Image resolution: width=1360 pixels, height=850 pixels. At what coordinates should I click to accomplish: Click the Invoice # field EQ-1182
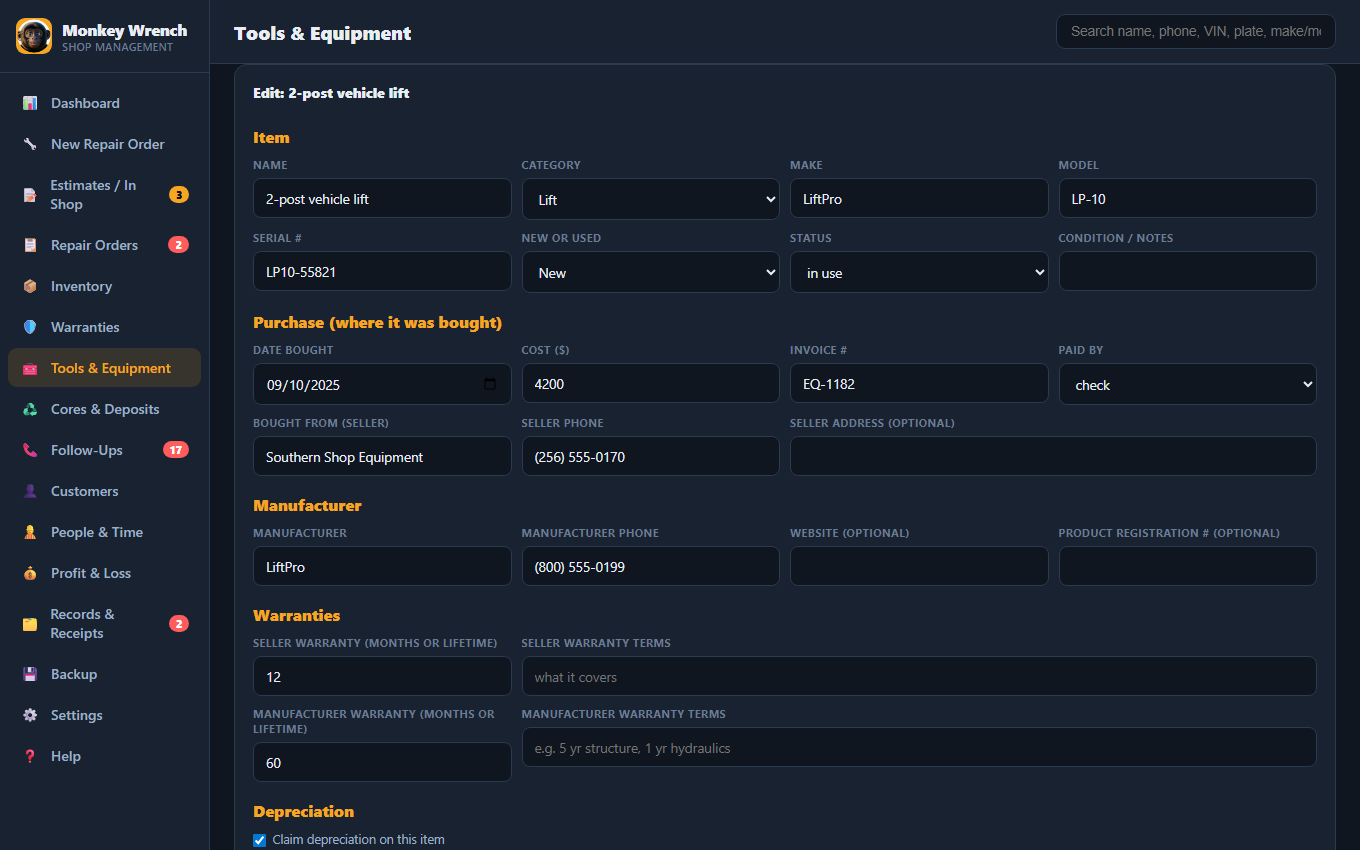pos(919,383)
